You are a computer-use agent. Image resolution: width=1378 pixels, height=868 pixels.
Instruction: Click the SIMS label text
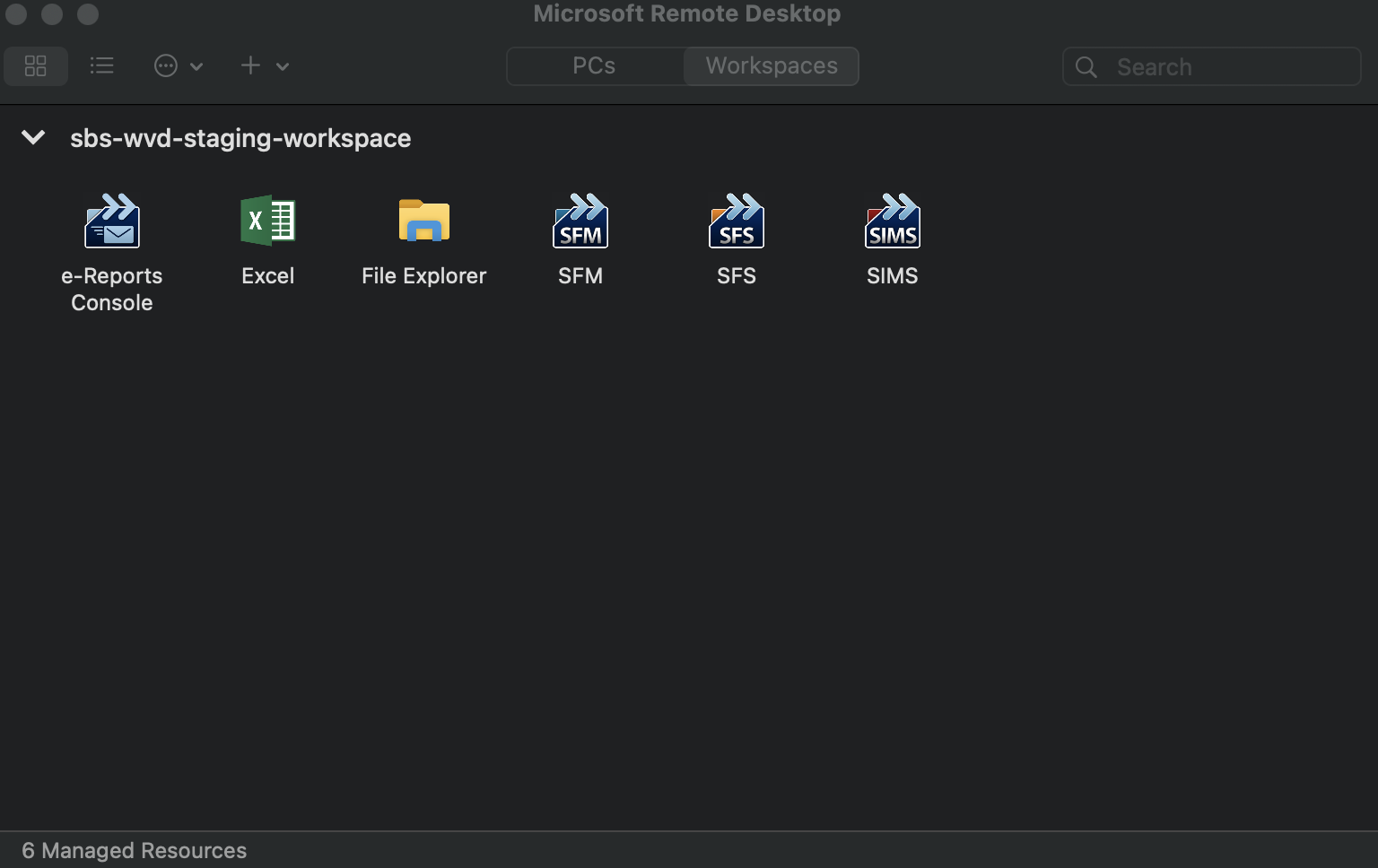[893, 276]
